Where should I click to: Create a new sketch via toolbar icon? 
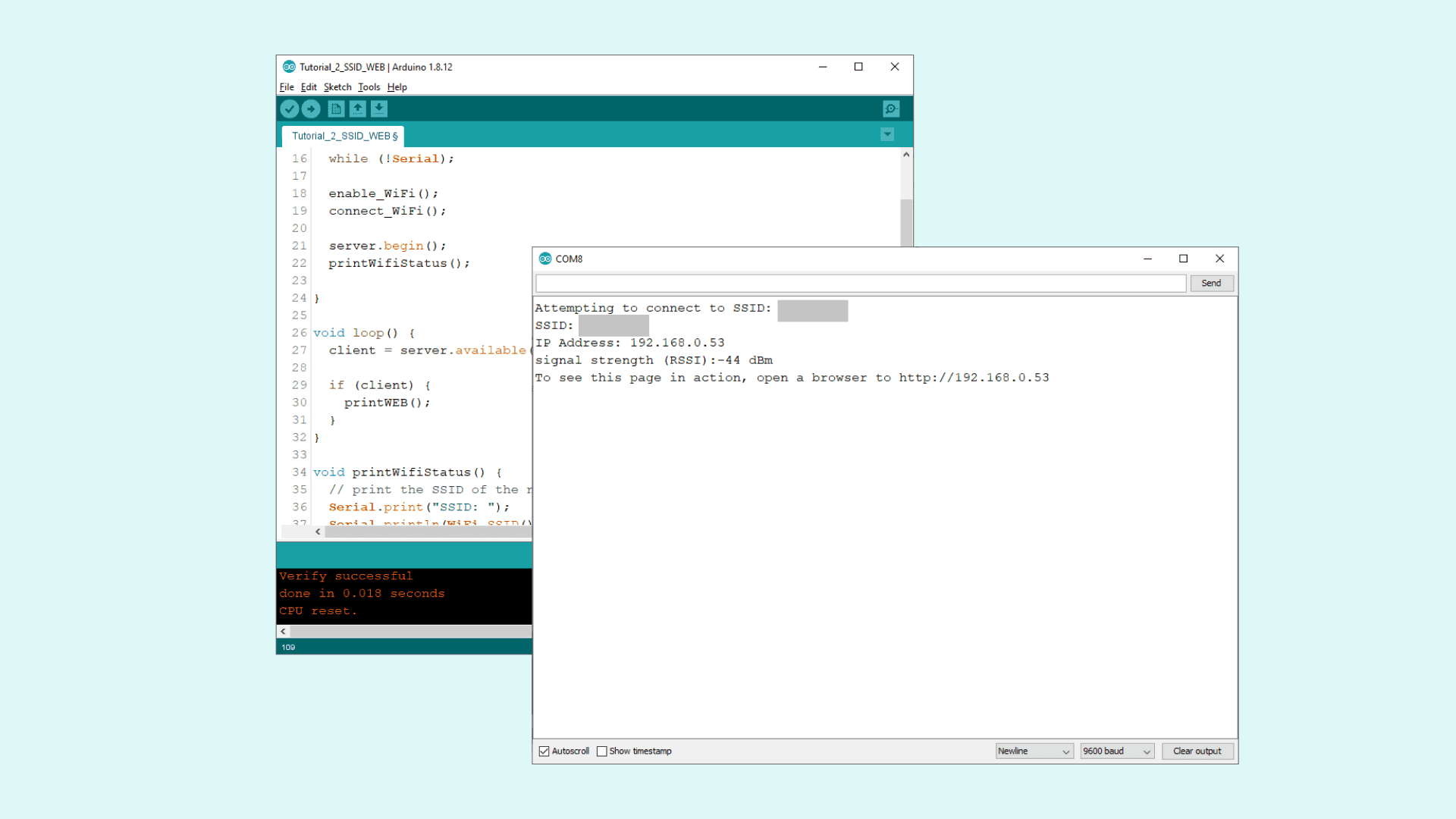pos(335,108)
